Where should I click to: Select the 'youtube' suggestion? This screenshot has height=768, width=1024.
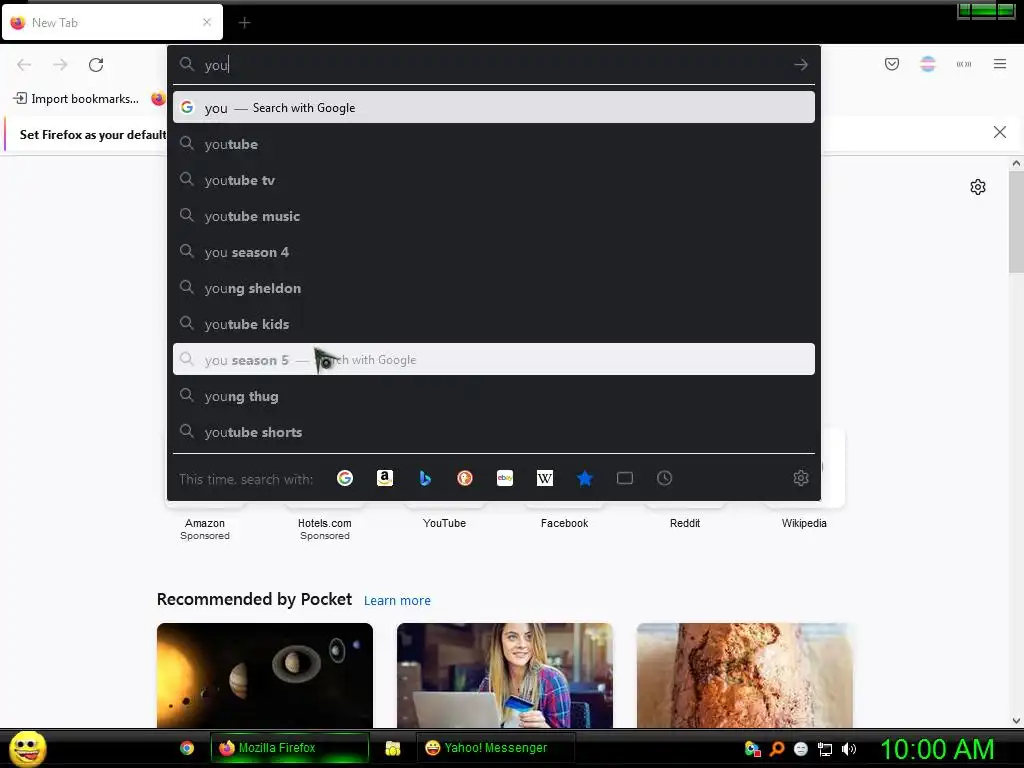pyautogui.click(x=494, y=144)
